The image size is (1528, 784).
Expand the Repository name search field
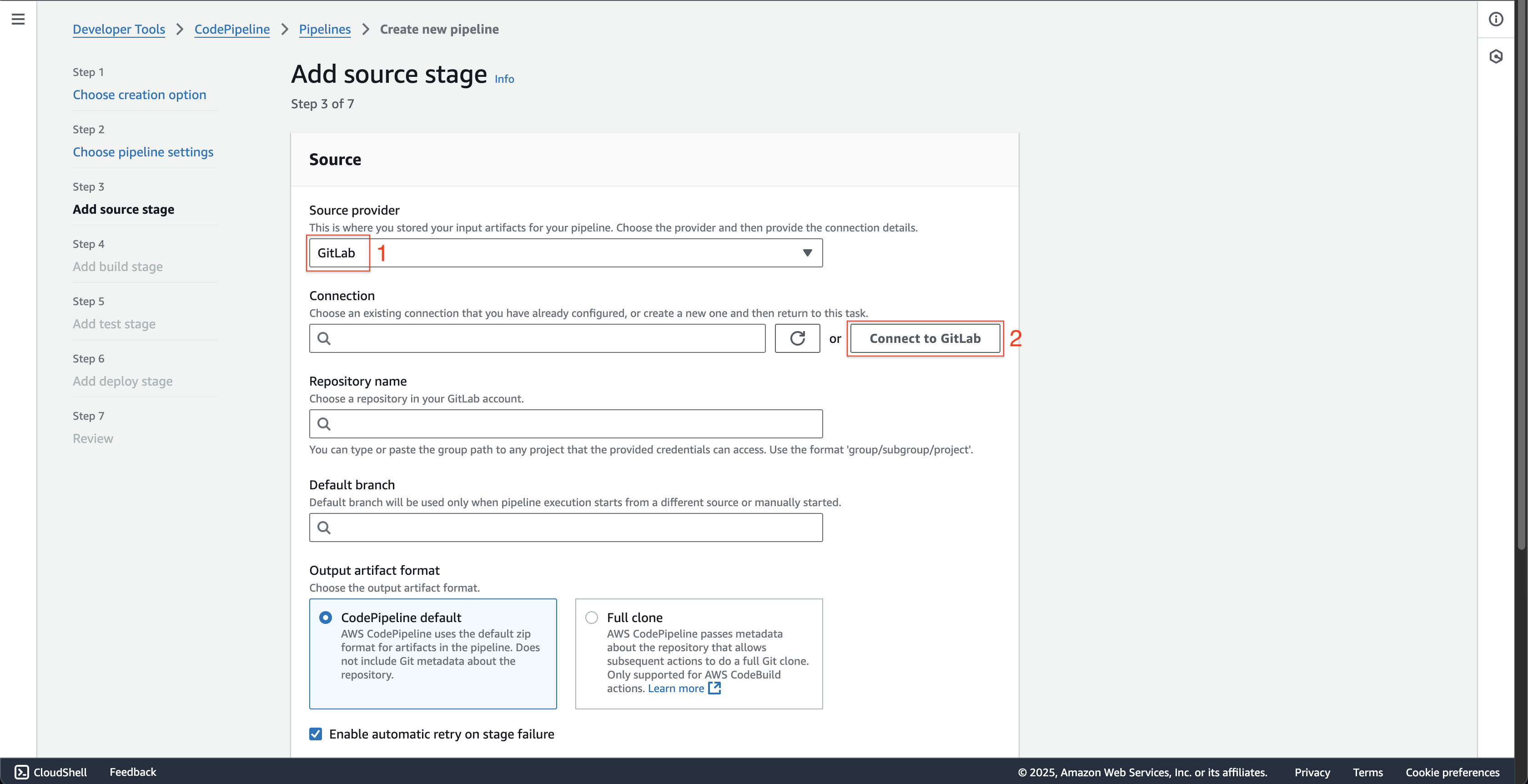coord(565,423)
